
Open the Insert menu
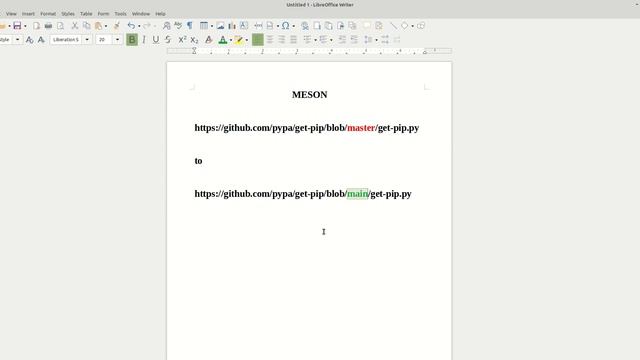tap(28, 13)
